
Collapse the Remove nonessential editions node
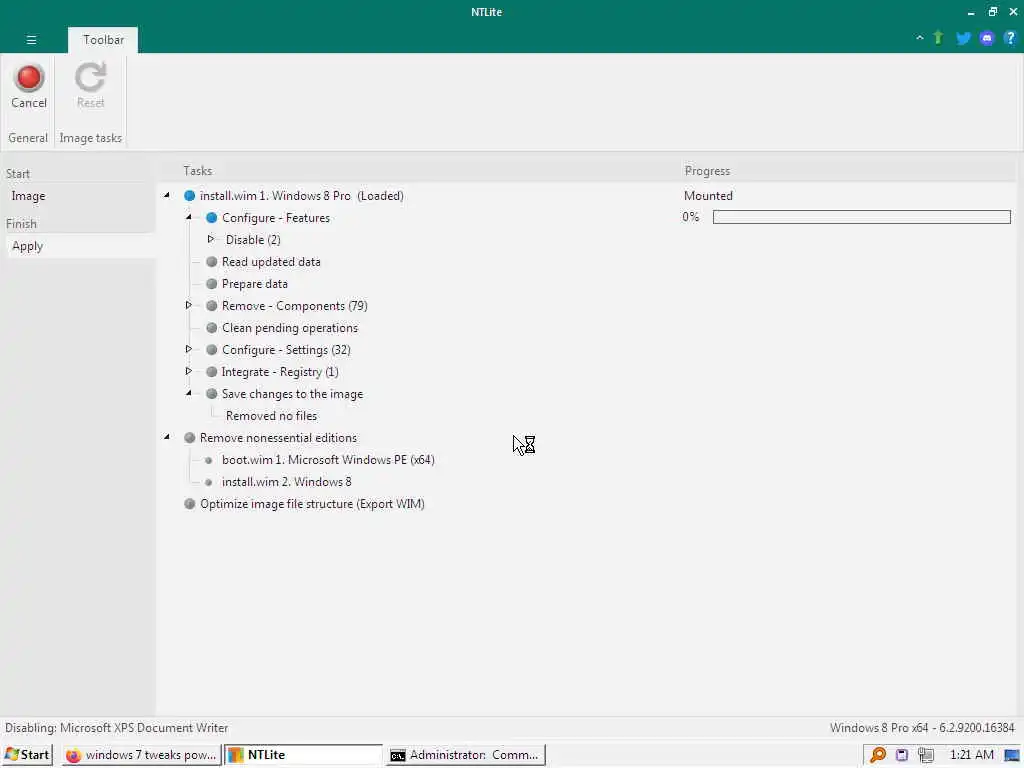point(167,437)
